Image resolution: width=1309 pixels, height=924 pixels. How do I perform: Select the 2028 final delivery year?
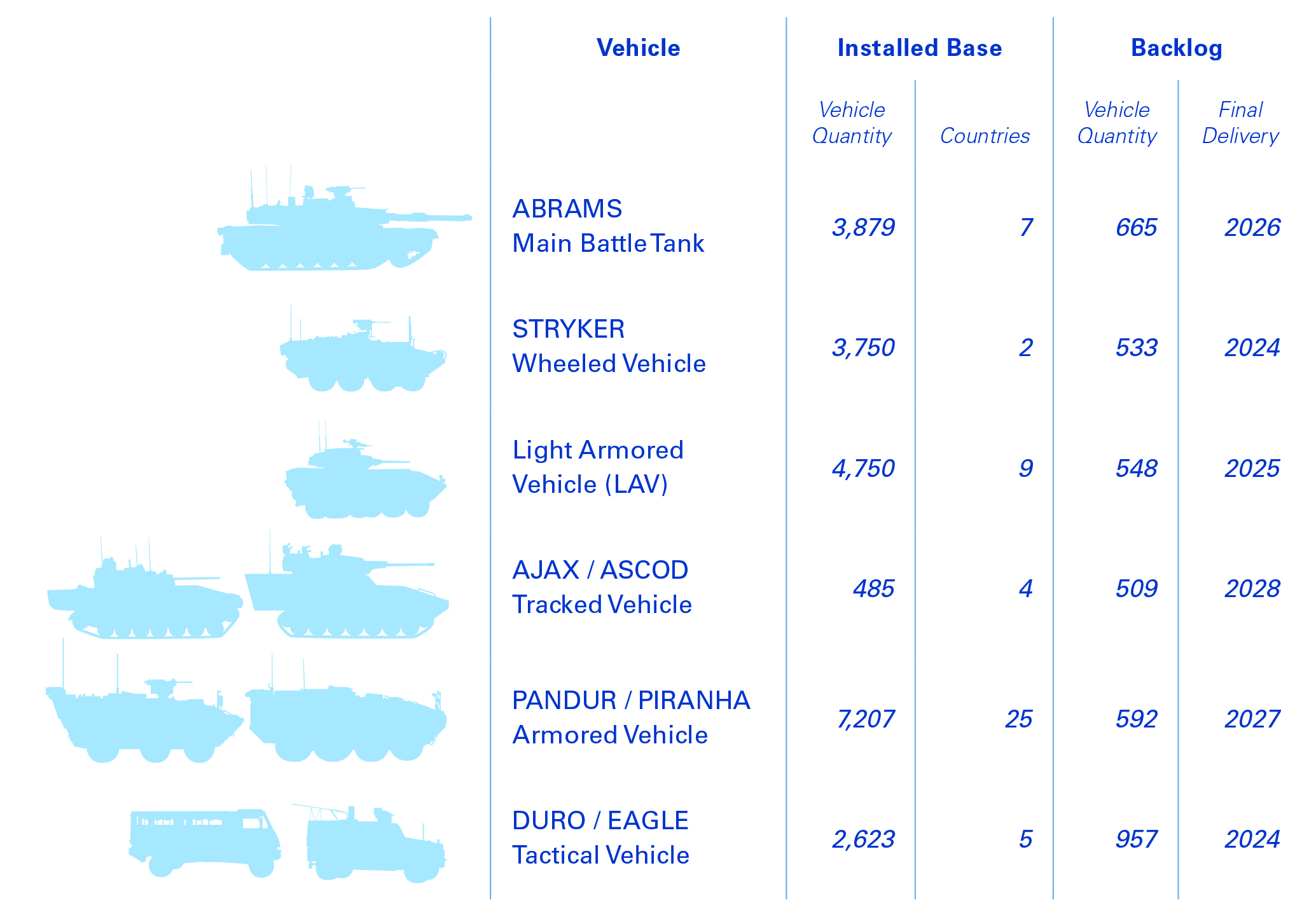(1252, 589)
